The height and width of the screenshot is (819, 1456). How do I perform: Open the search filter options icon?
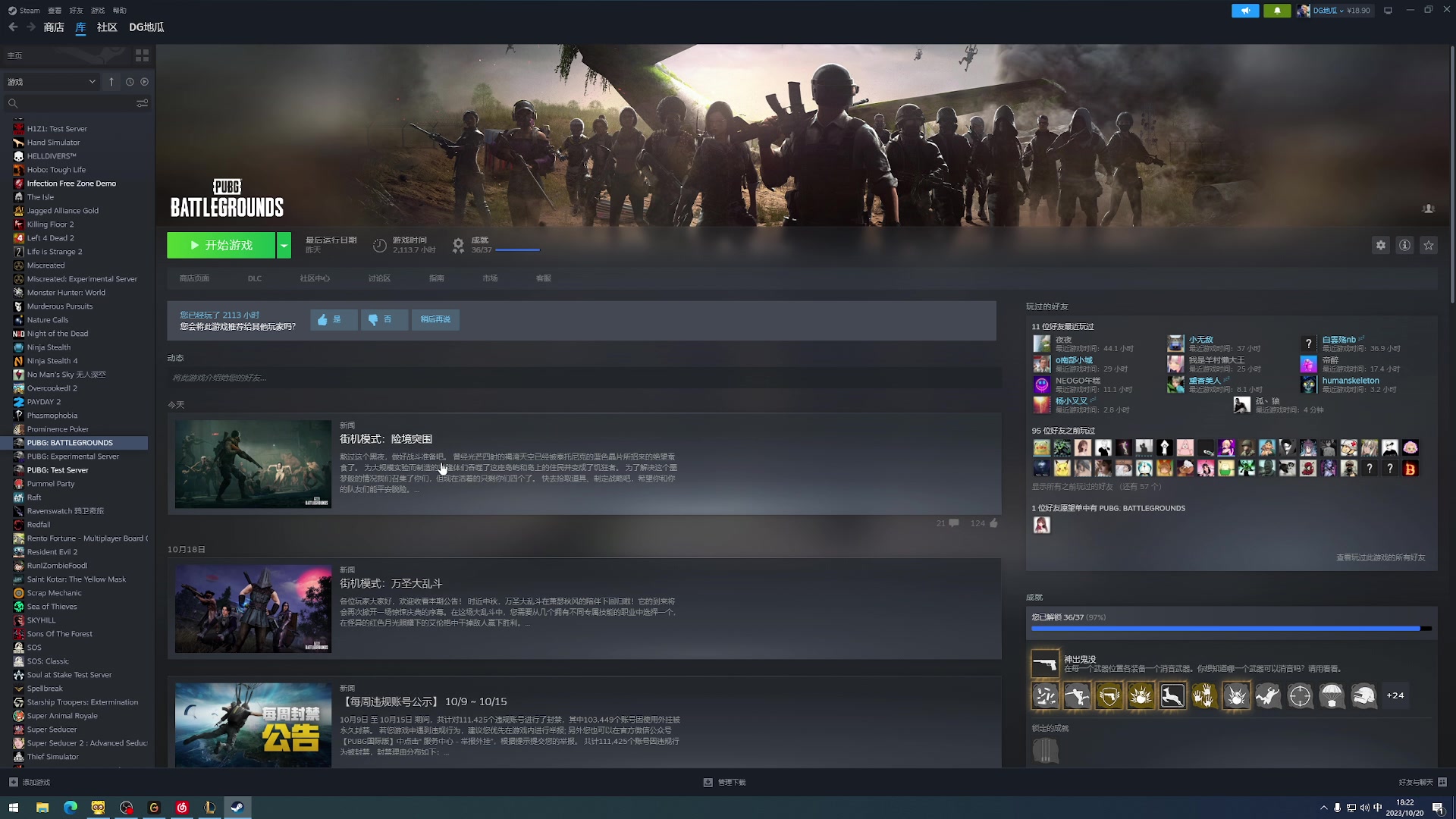[142, 103]
